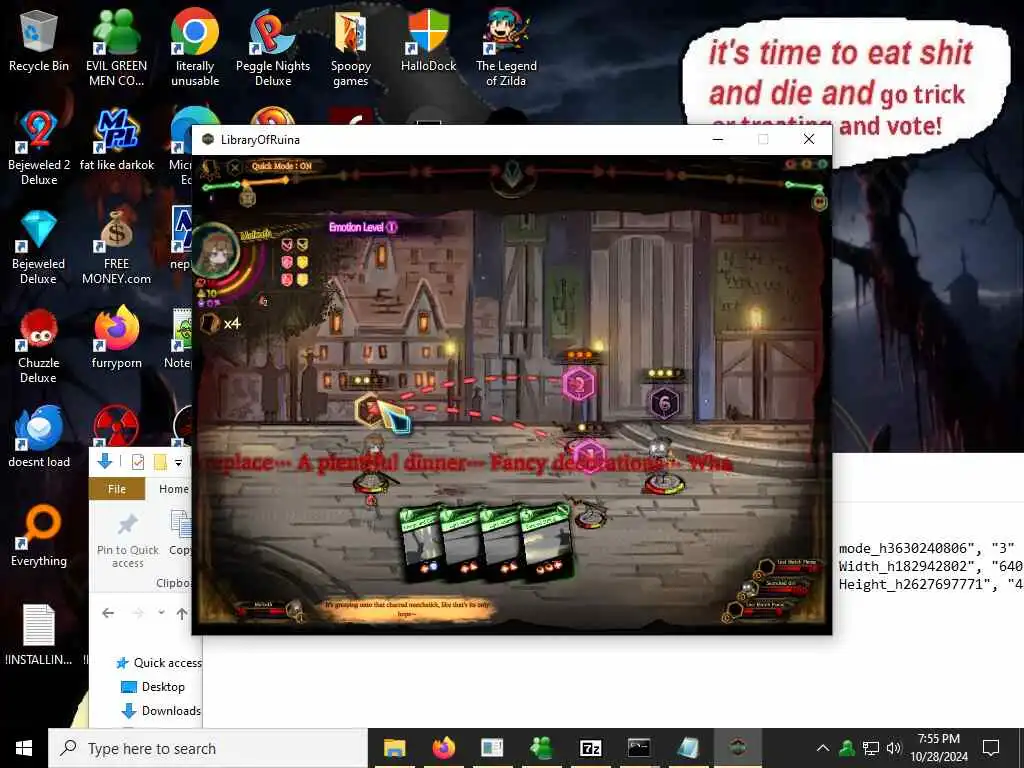1024x768 pixels.
Task: Select the !INSTALLIN... text file on the desktop
Action: click(39, 635)
